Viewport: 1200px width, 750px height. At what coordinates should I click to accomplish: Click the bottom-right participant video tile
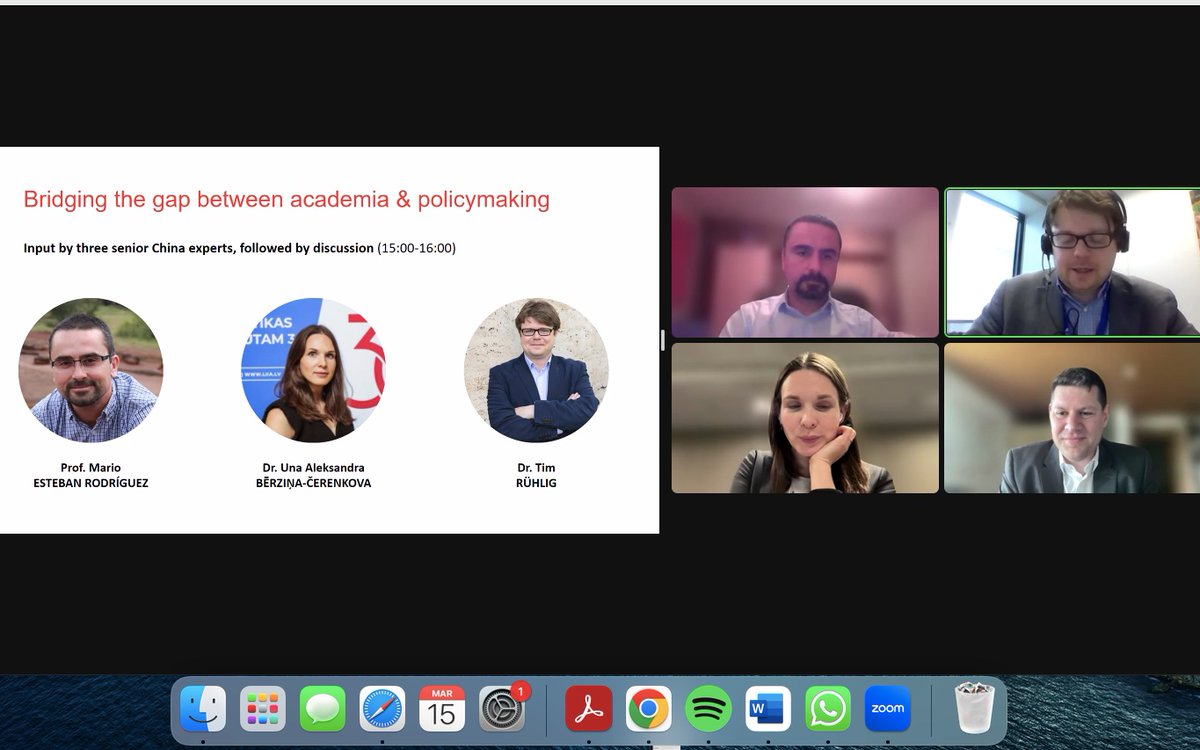point(1070,418)
